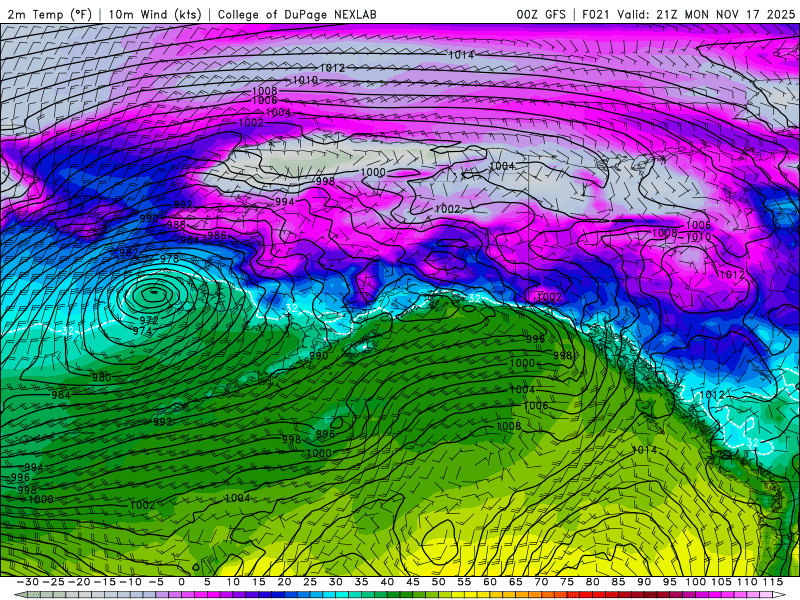Click the 95 label on the color scale
Image resolution: width=800 pixels, height=600 pixels.
coord(669,582)
